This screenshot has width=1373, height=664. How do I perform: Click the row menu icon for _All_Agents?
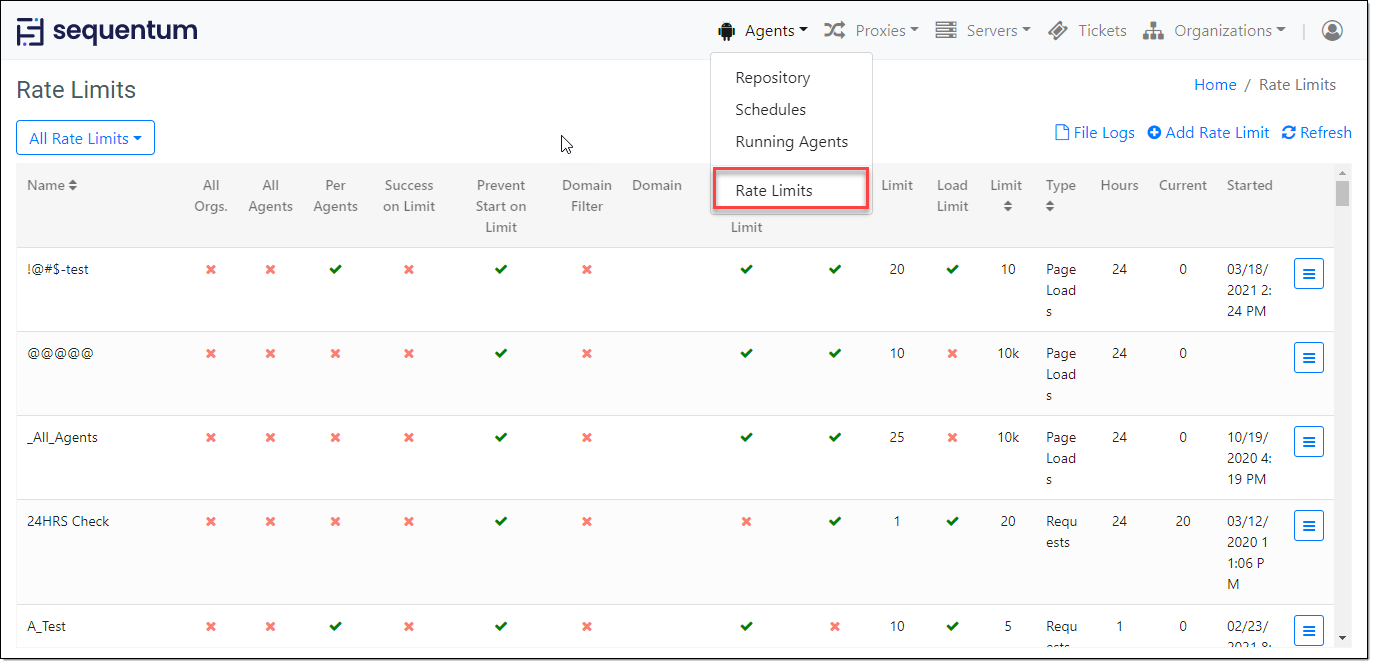(x=1308, y=441)
